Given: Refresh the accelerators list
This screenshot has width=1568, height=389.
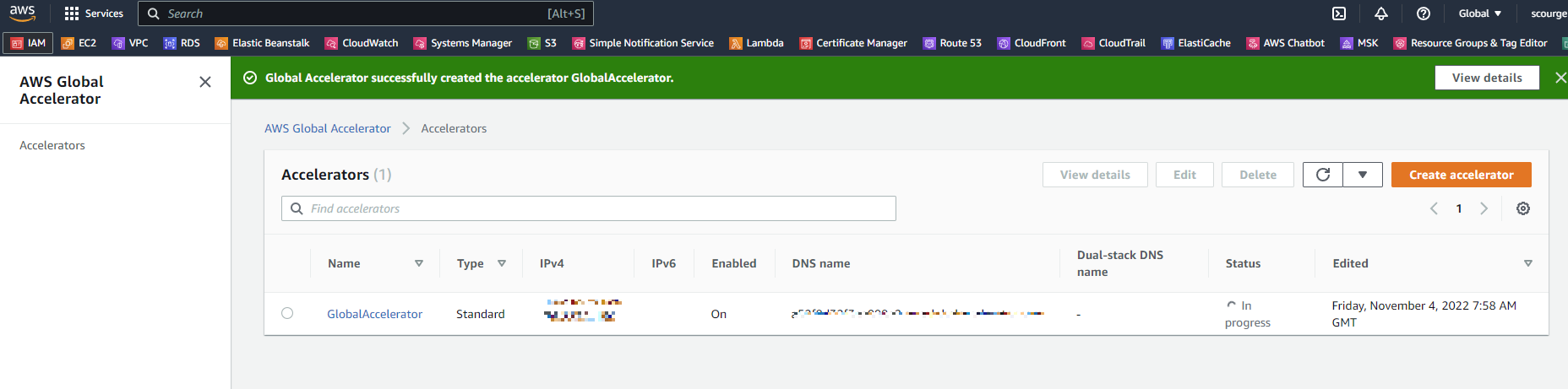Looking at the screenshot, I should 1323,175.
